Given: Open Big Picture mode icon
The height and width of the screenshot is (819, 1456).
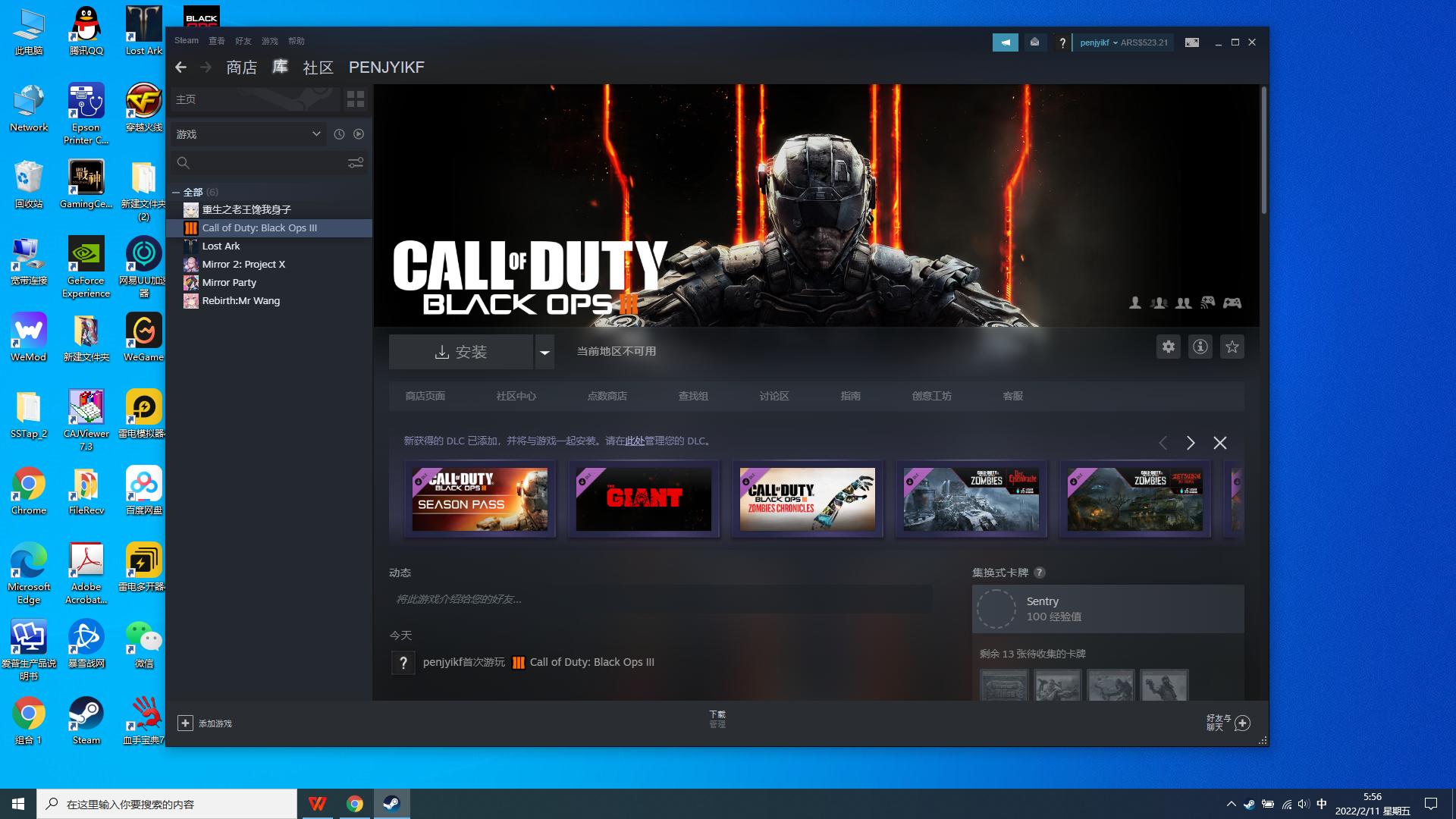Looking at the screenshot, I should click(x=1192, y=42).
